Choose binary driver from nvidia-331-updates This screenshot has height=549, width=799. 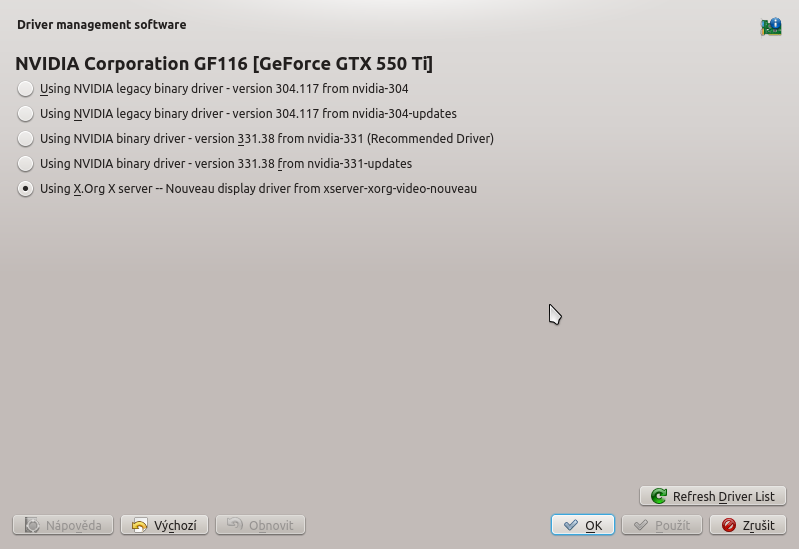[215, 164]
